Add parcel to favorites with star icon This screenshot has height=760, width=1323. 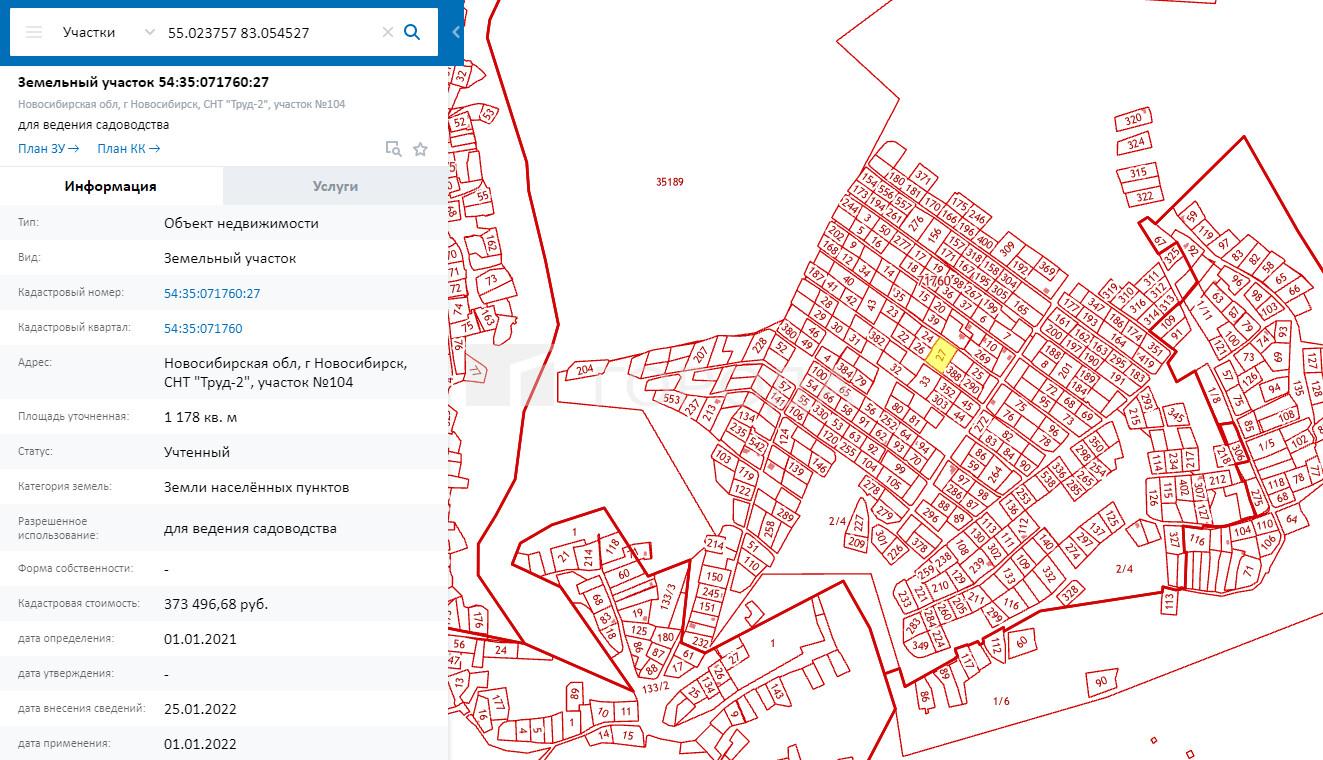pos(420,149)
